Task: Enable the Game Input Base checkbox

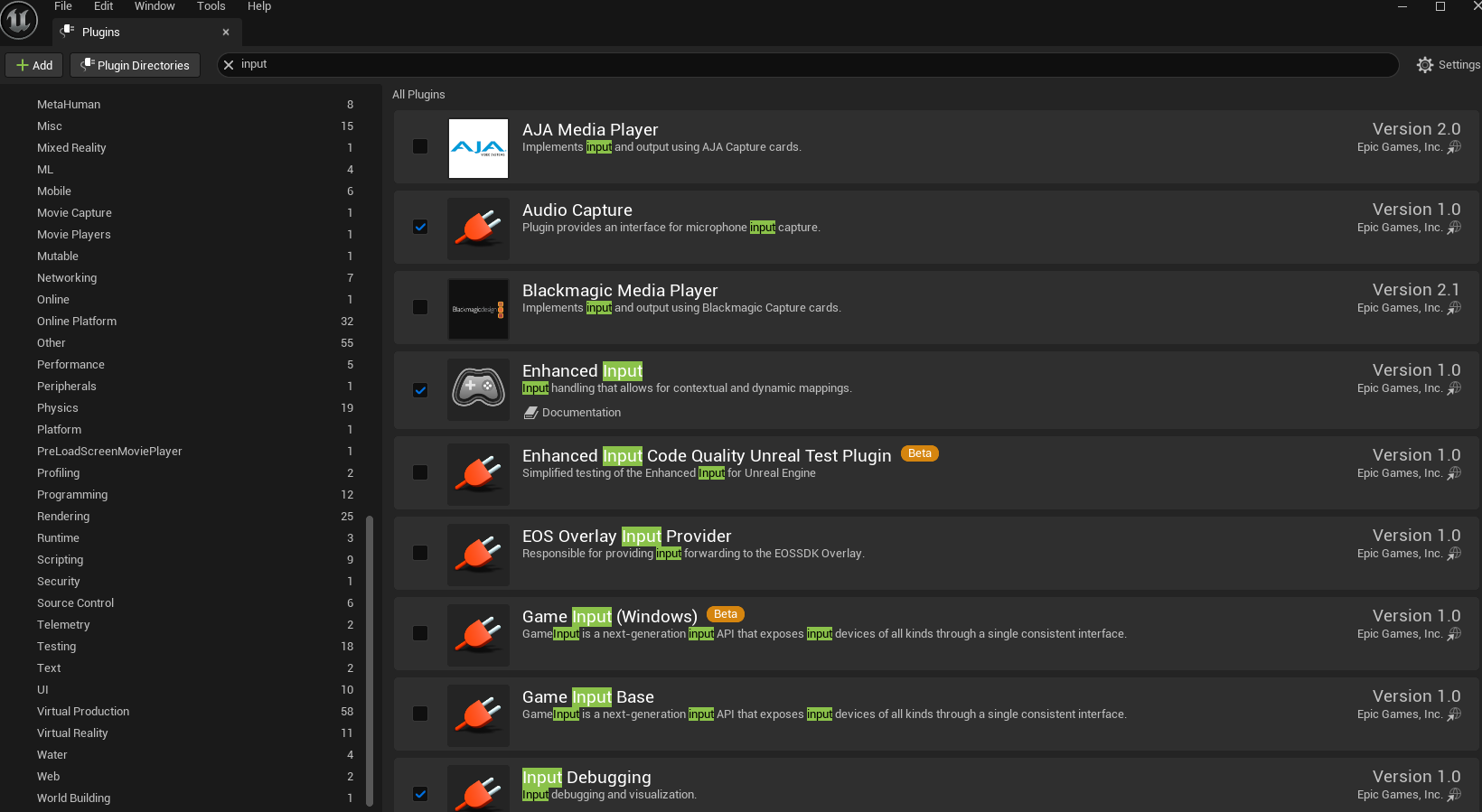Action: point(420,714)
